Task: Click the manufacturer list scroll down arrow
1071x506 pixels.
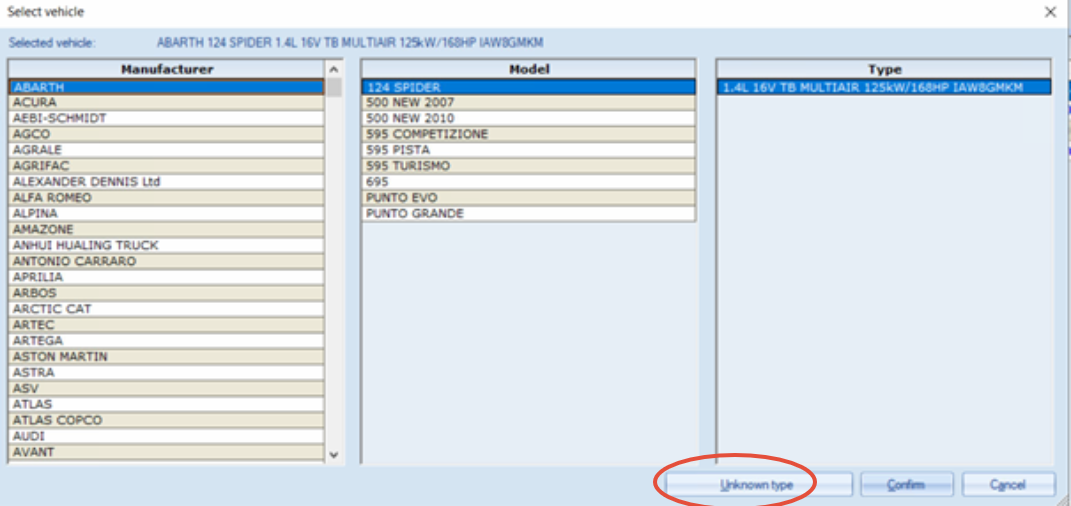Action: tap(333, 454)
